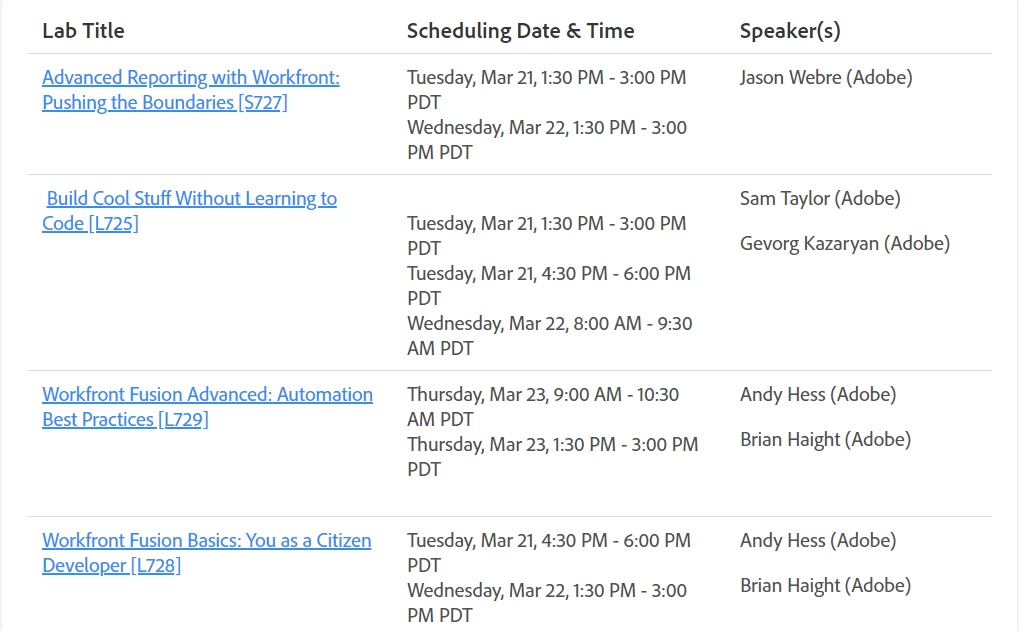The width and height of the screenshot is (1019, 631).
Task: Click the Thursday, Mar 23, 1:30 PM time slot
Action: coord(552,457)
